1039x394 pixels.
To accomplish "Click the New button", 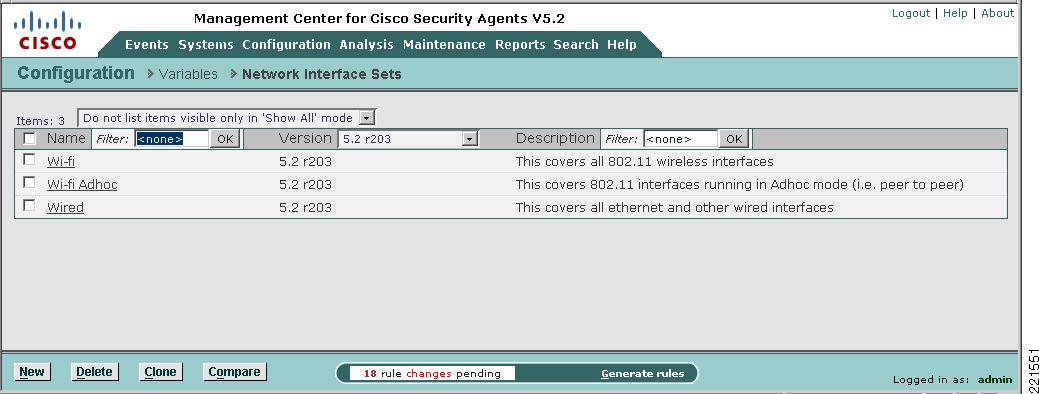I will pyautogui.click(x=32, y=371).
